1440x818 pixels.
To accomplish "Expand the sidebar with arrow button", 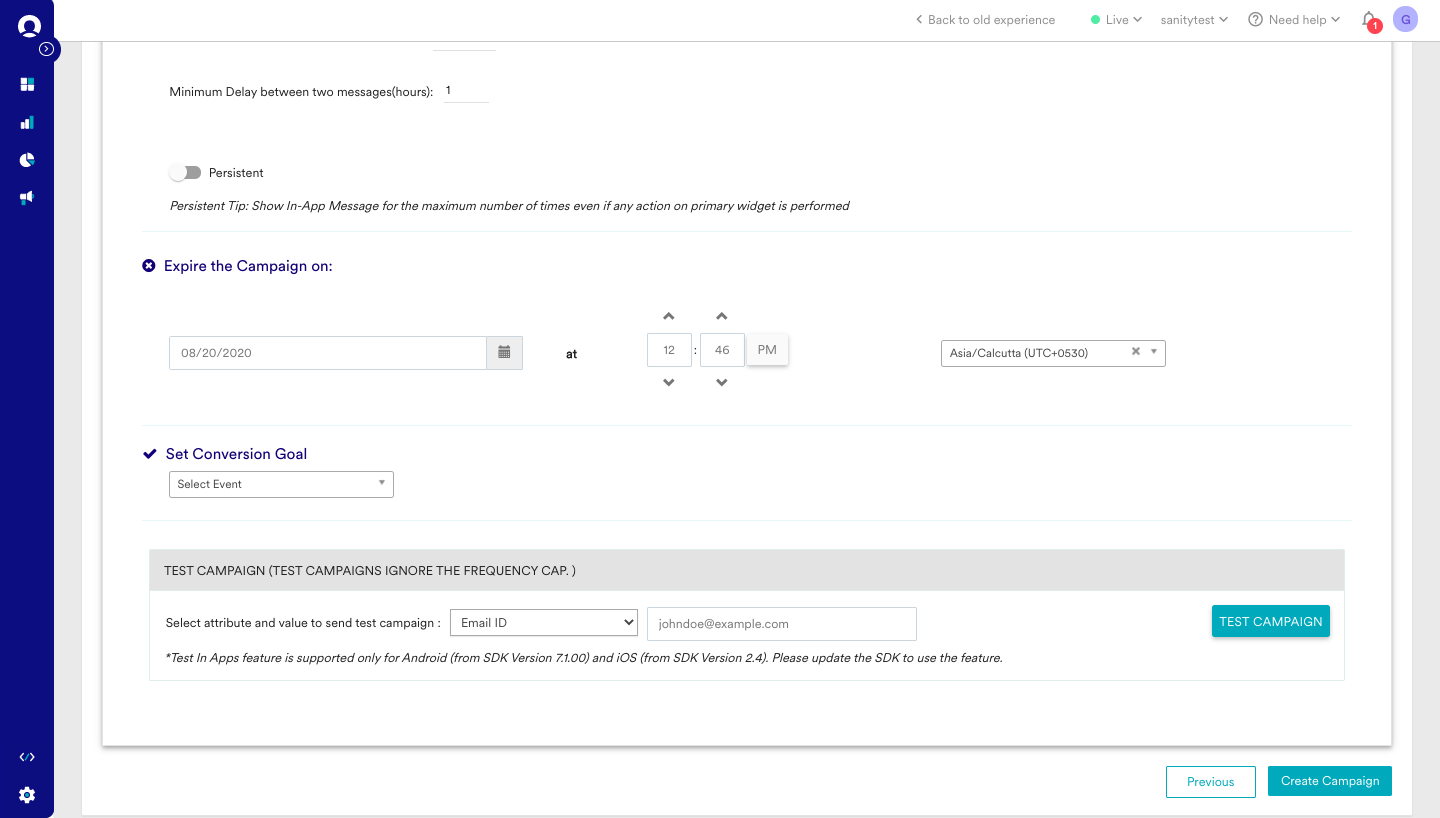I will point(46,49).
